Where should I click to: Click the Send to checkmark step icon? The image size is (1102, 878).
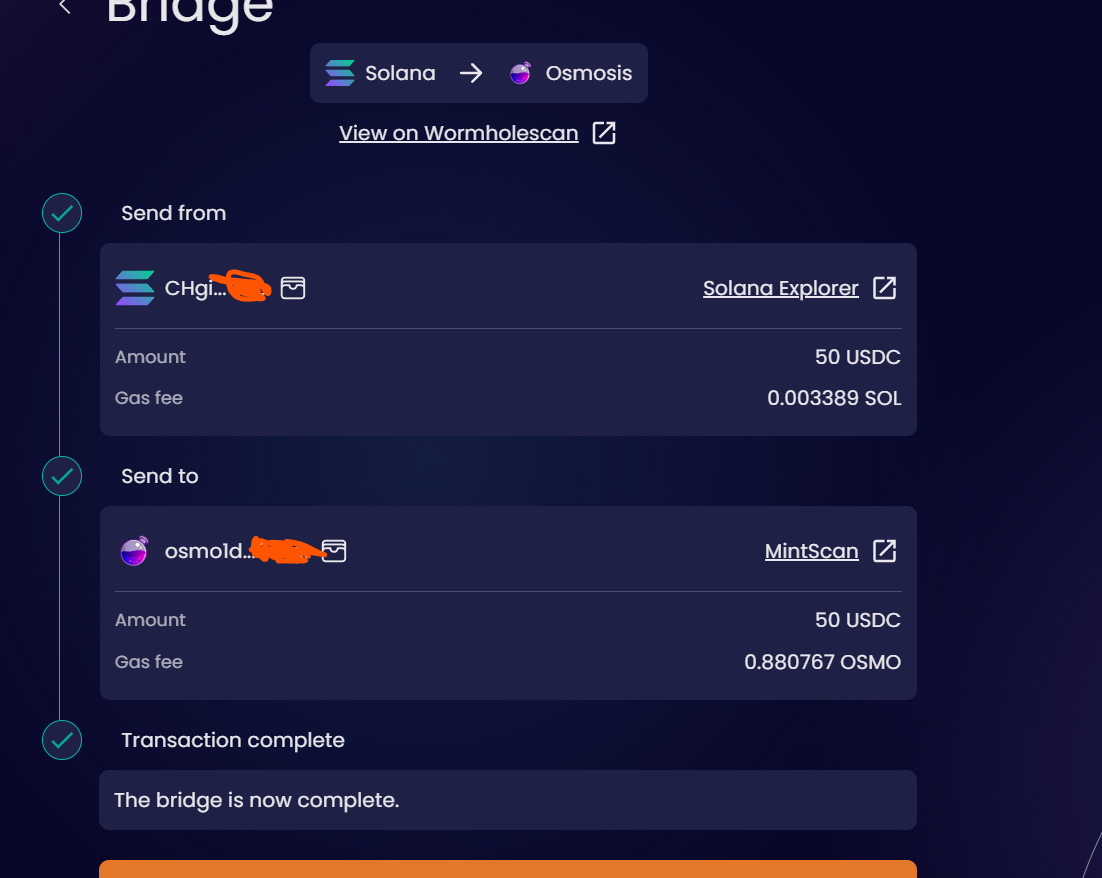[62, 476]
